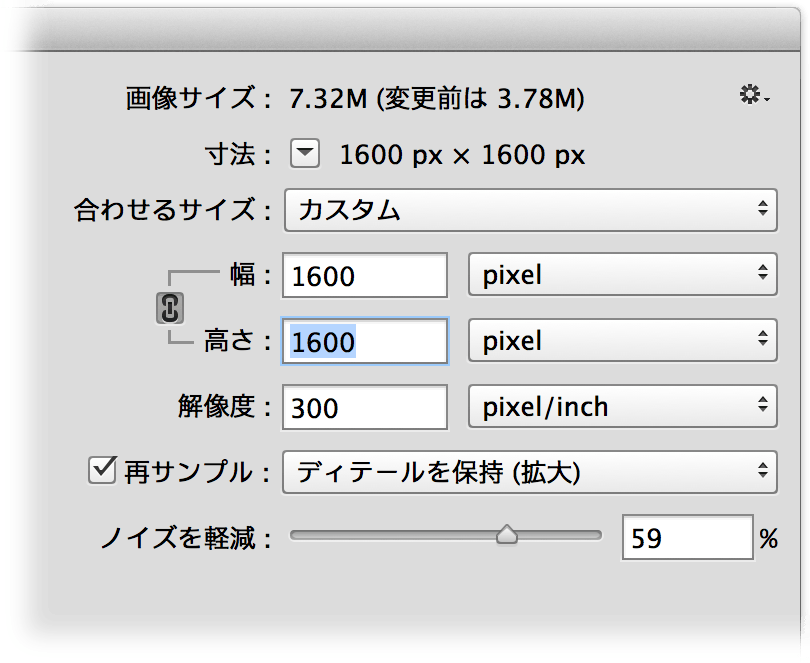Click the stepper arrows on the preset combo
The image size is (810, 663).
762,210
